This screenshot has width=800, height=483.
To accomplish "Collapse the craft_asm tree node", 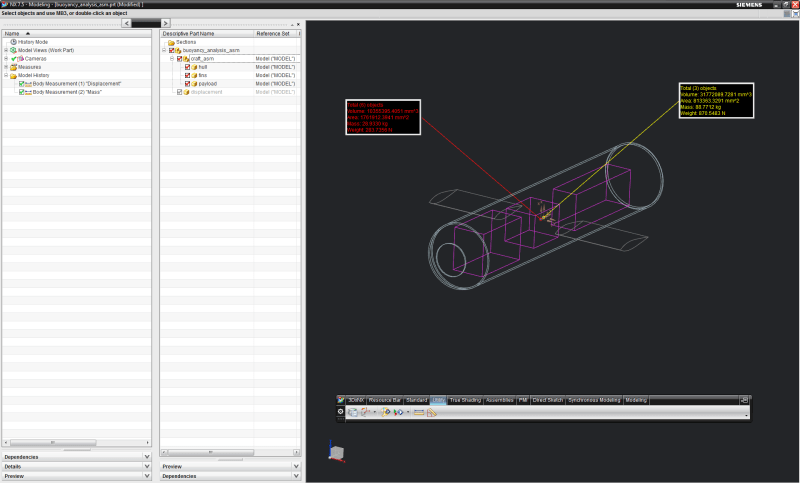I will tap(172, 59).
